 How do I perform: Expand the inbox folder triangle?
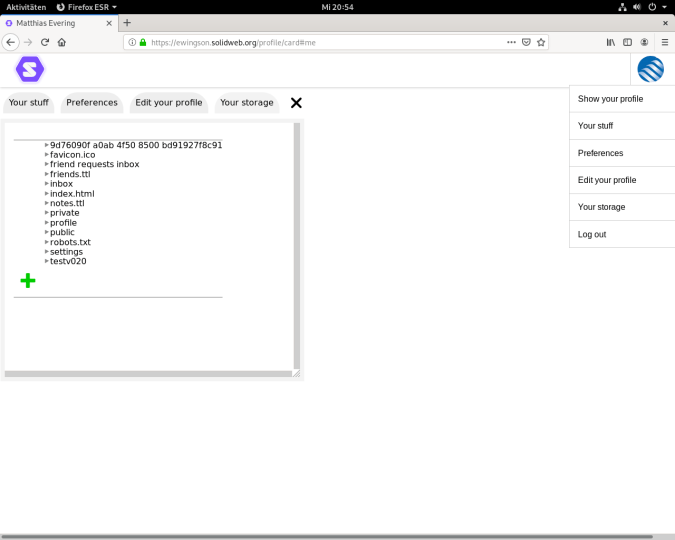click(47, 184)
